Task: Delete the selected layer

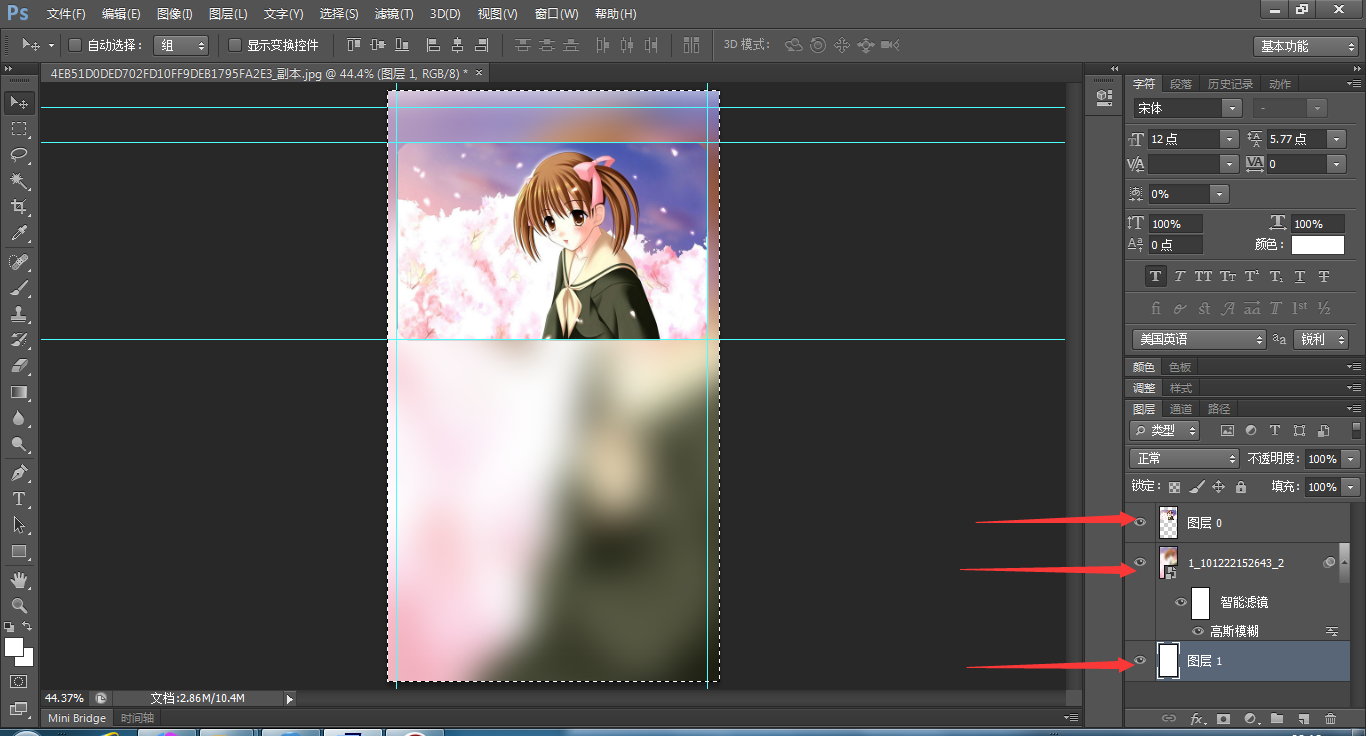Action: [1330, 718]
